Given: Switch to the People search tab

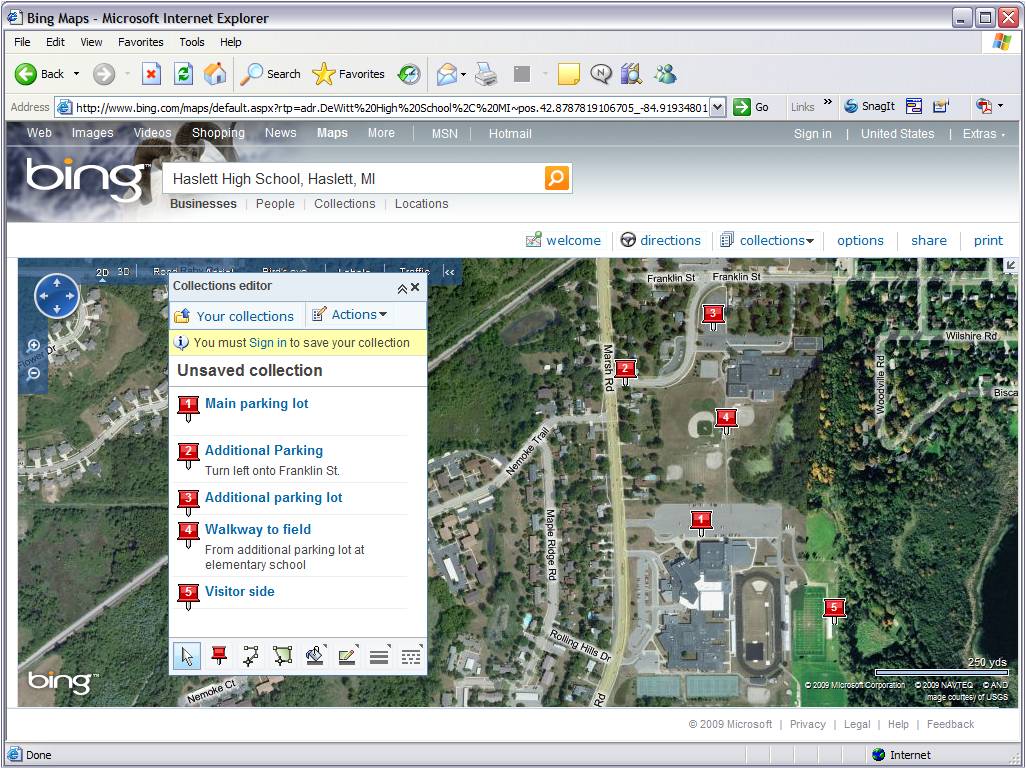Looking at the screenshot, I should coord(275,203).
